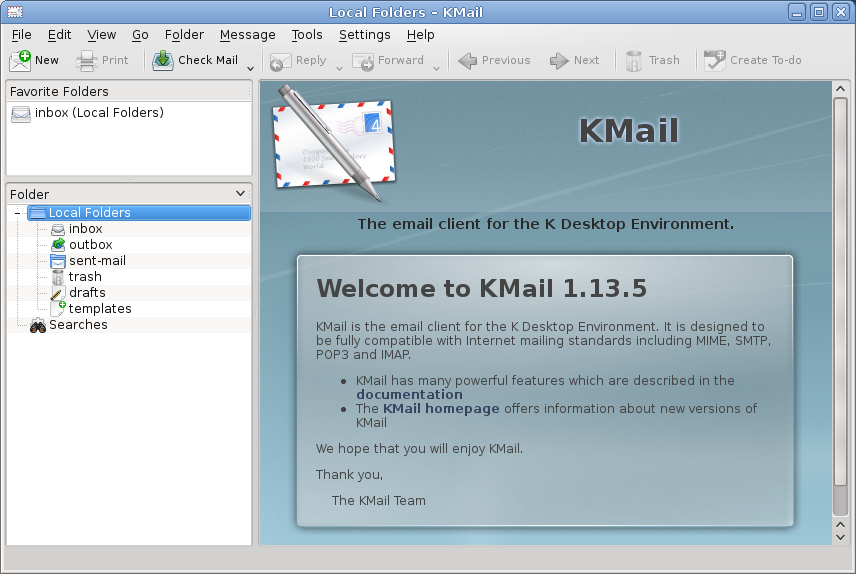The width and height of the screenshot is (856, 574).
Task: Click the Welcome to KMail 1.13.5 heading
Action: pos(482,288)
